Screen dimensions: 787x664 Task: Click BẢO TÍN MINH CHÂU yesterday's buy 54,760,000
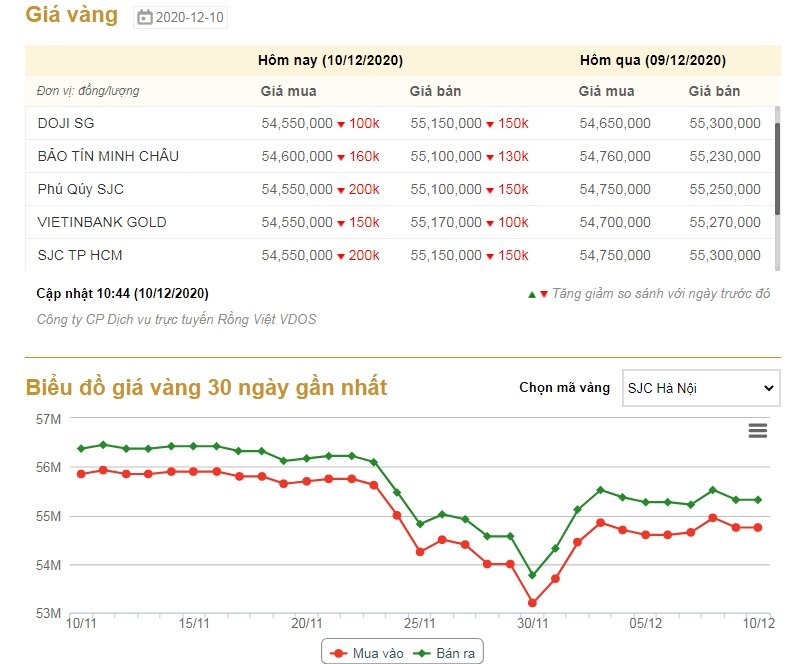[615, 157]
